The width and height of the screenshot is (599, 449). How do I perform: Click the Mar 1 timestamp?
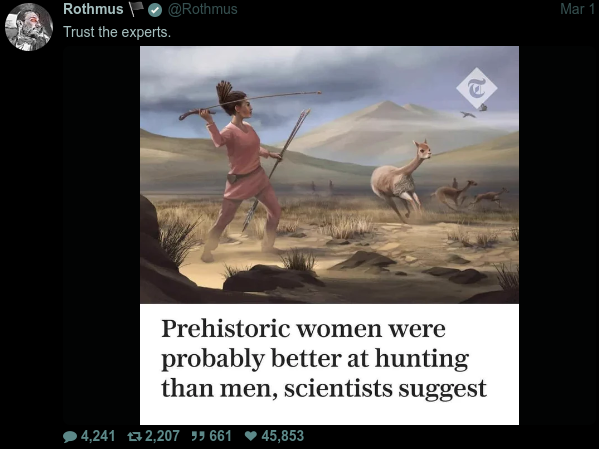pos(577,9)
